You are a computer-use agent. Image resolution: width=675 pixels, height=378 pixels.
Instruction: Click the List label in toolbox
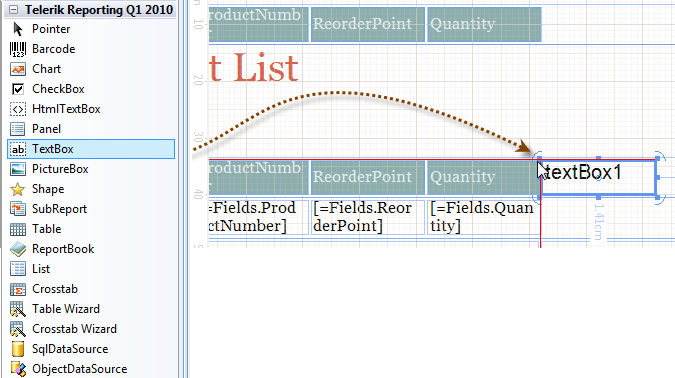pos(41,269)
